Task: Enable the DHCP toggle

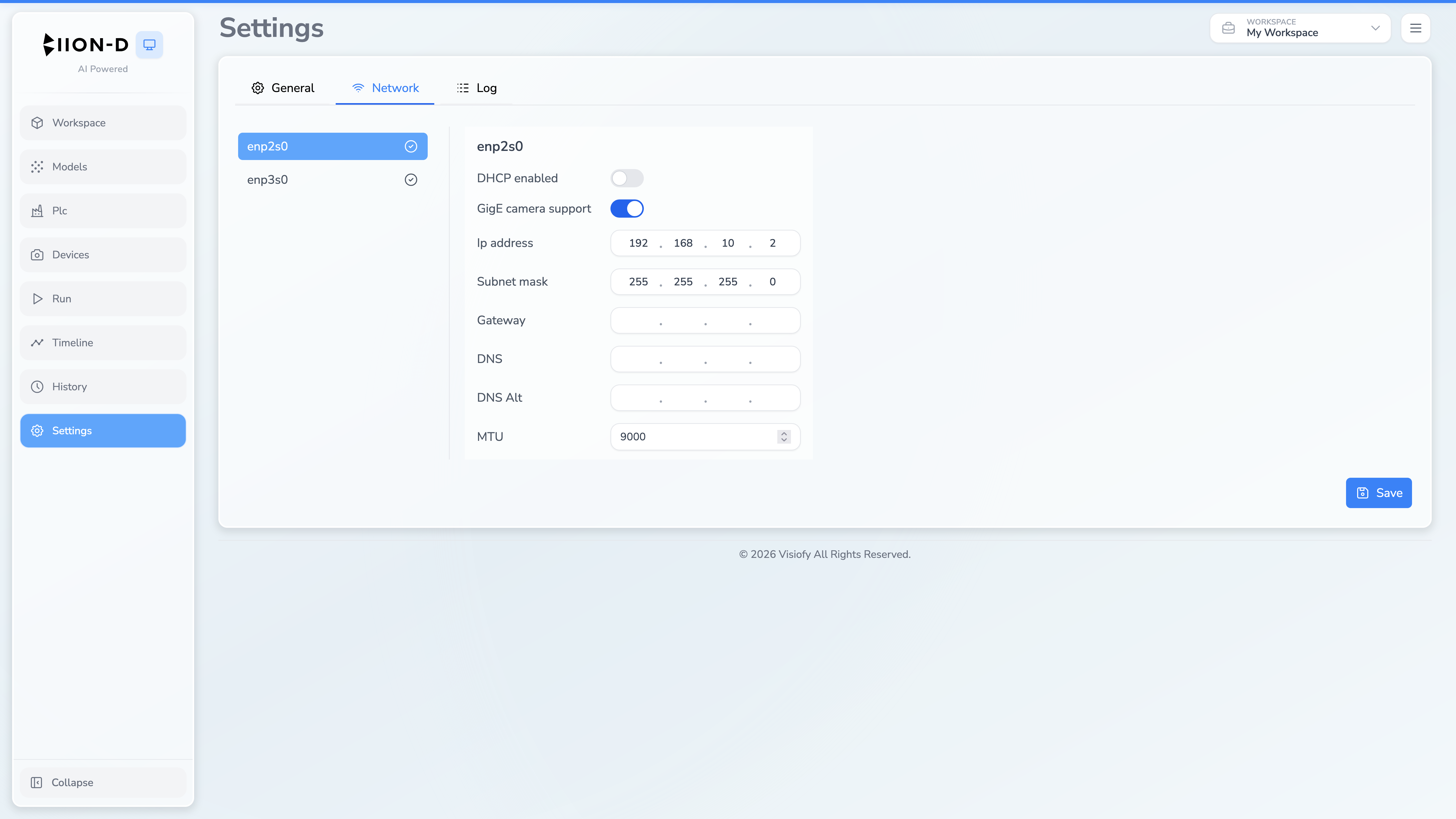Action: coord(627,178)
